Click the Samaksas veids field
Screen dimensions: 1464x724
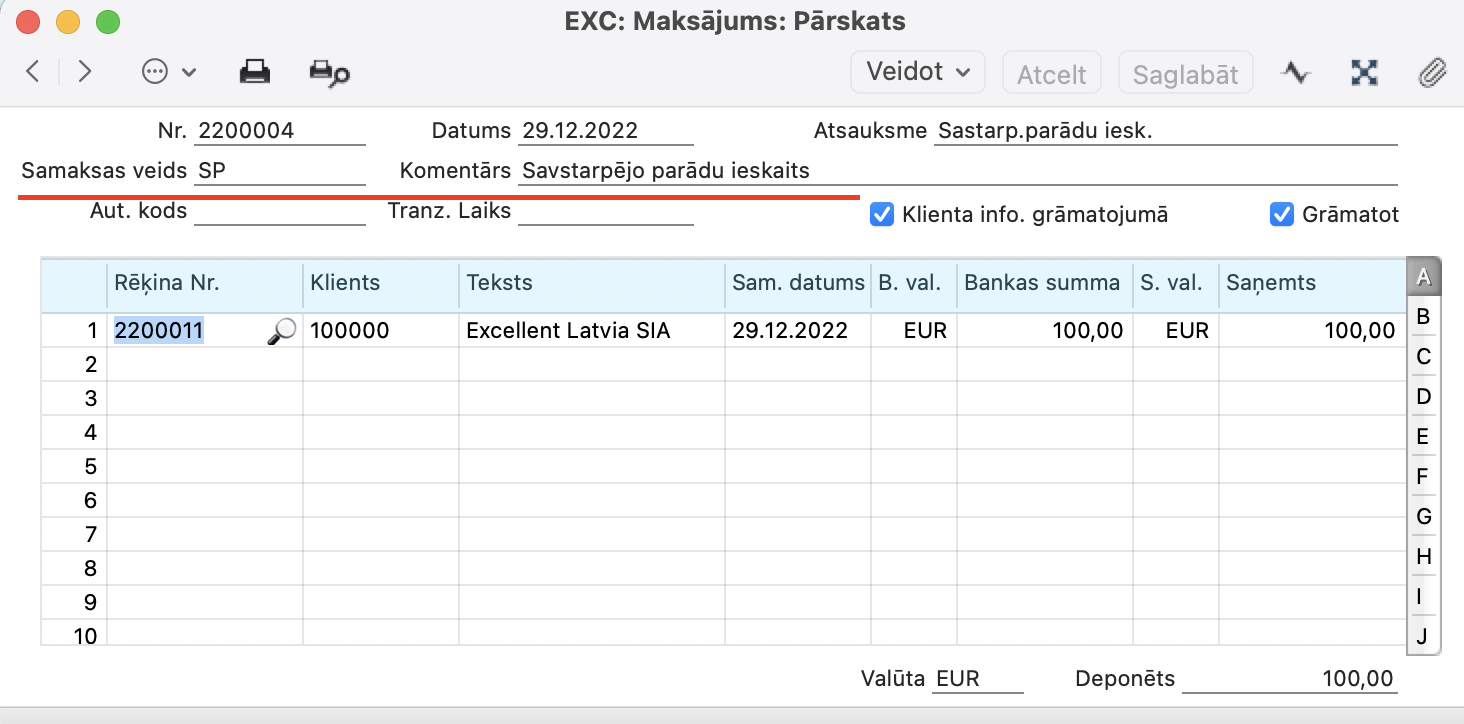280,171
